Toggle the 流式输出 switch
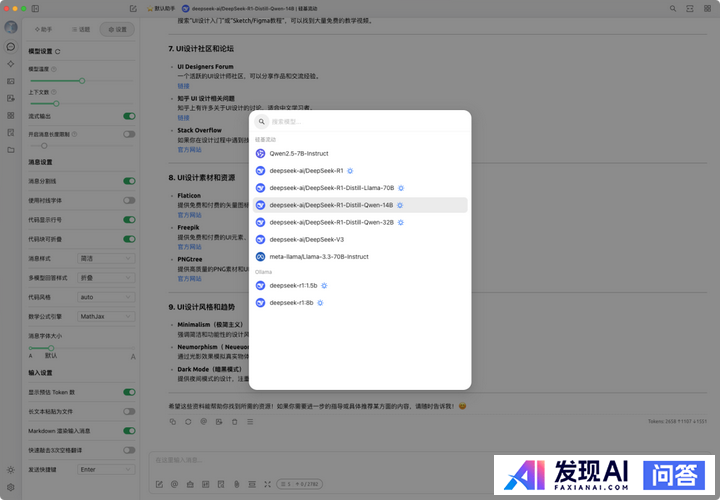 (x=129, y=117)
